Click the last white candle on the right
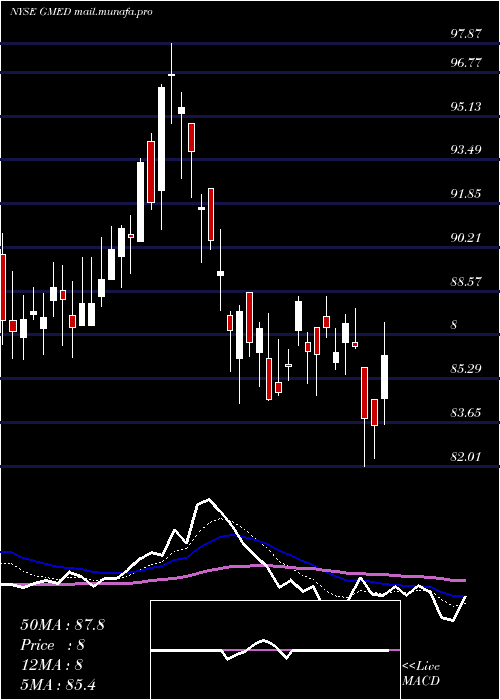The image size is (500, 700). pyautogui.click(x=384, y=377)
